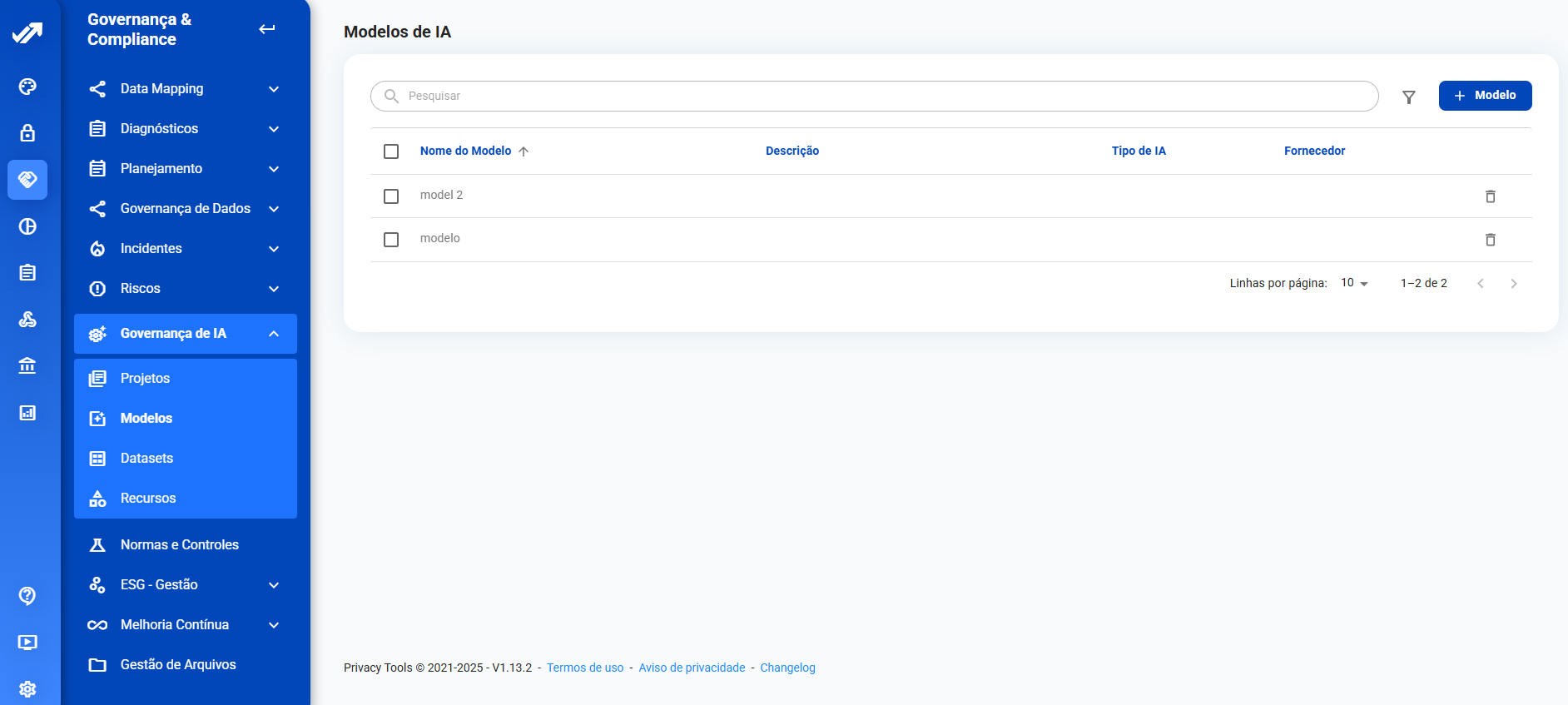Open the Changelog link in footer
This screenshot has width=1568, height=705.
pyautogui.click(x=787, y=668)
